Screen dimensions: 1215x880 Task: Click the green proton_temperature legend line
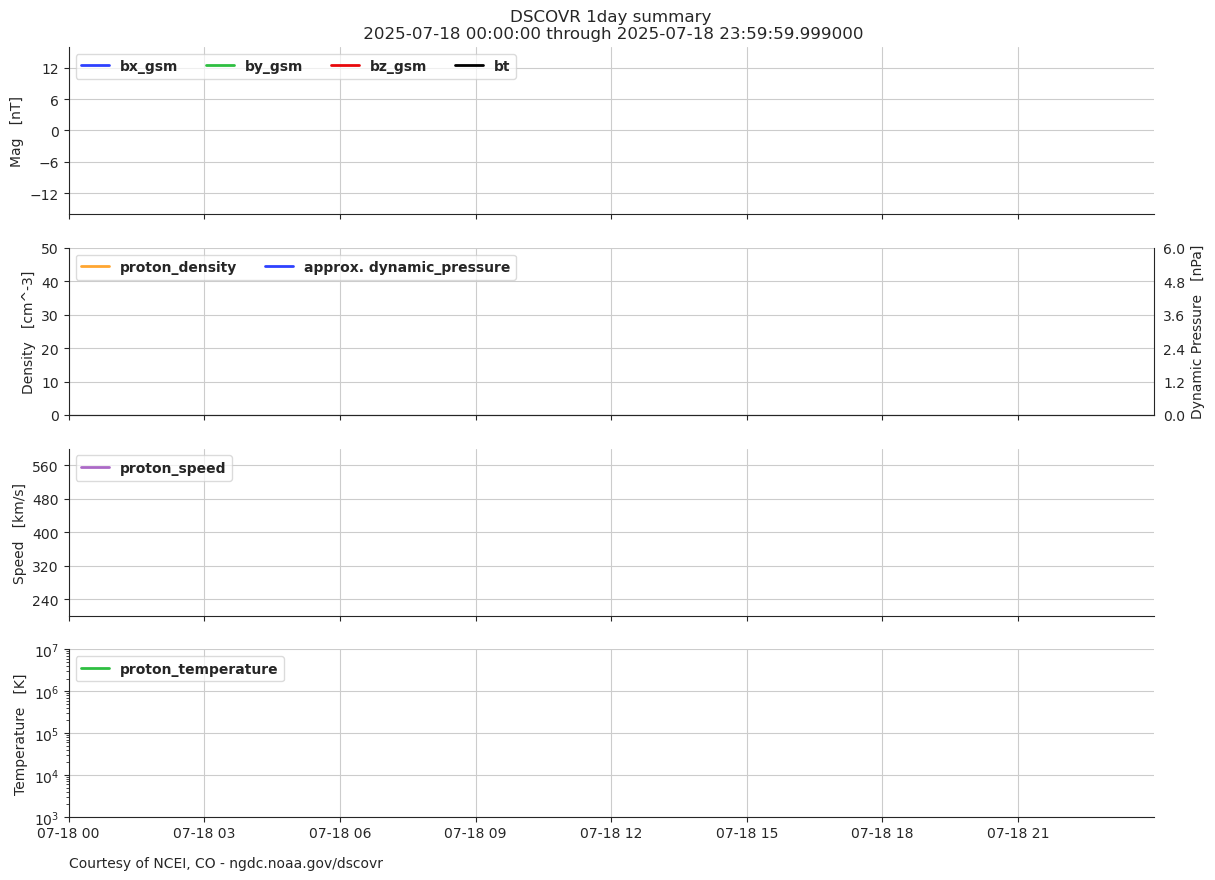(x=95, y=669)
